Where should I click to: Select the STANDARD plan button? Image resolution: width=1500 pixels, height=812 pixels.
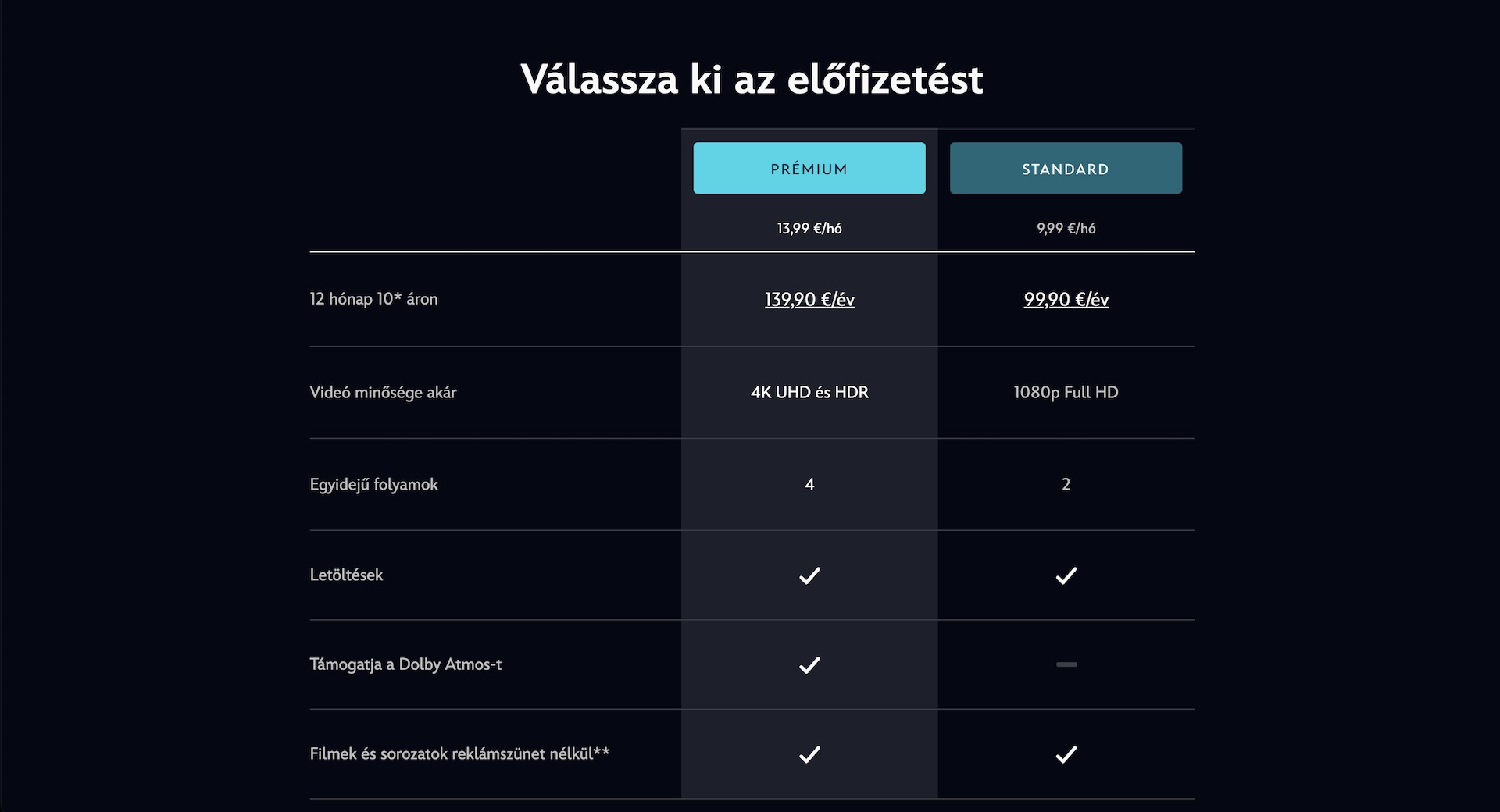pyautogui.click(x=1066, y=168)
